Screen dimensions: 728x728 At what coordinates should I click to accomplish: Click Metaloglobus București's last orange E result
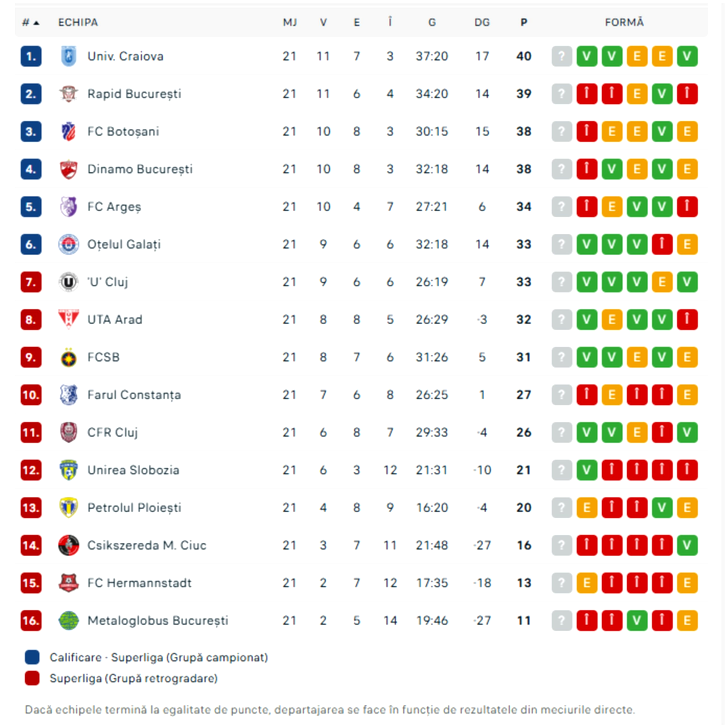687,620
